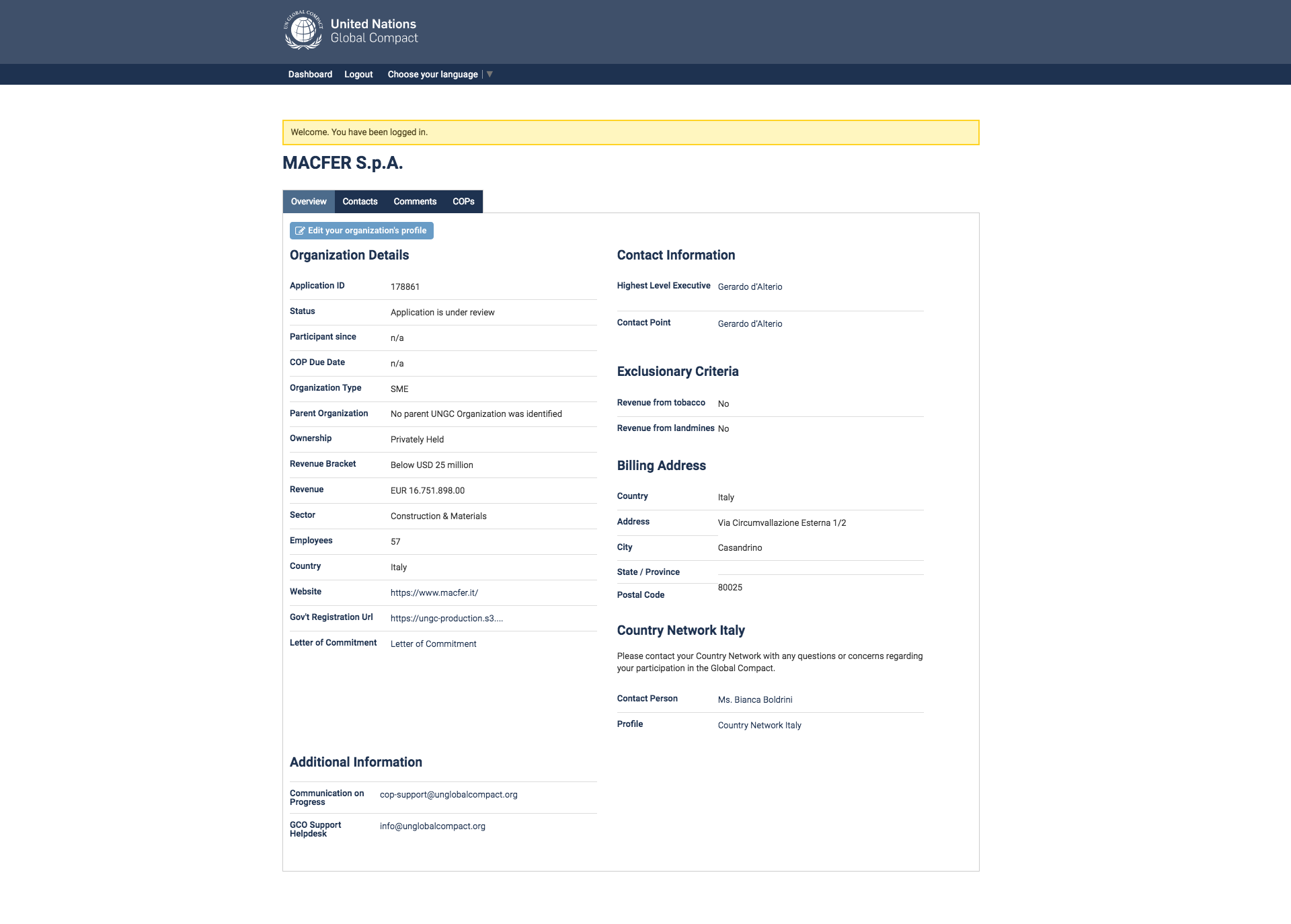The width and height of the screenshot is (1291, 924).
Task: Click the United Nations Global Compact title
Action: point(374,31)
